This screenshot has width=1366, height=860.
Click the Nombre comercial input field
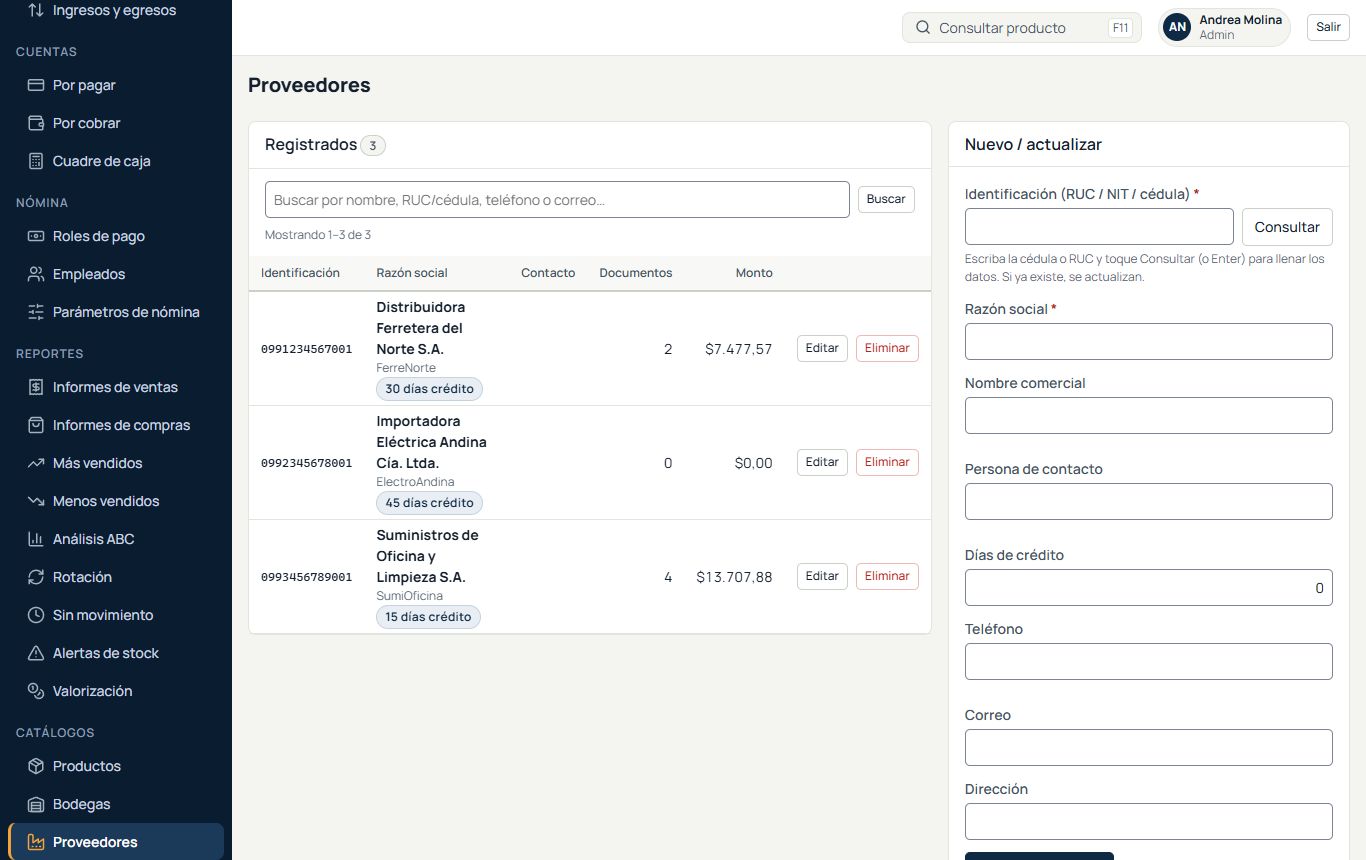click(1148, 415)
